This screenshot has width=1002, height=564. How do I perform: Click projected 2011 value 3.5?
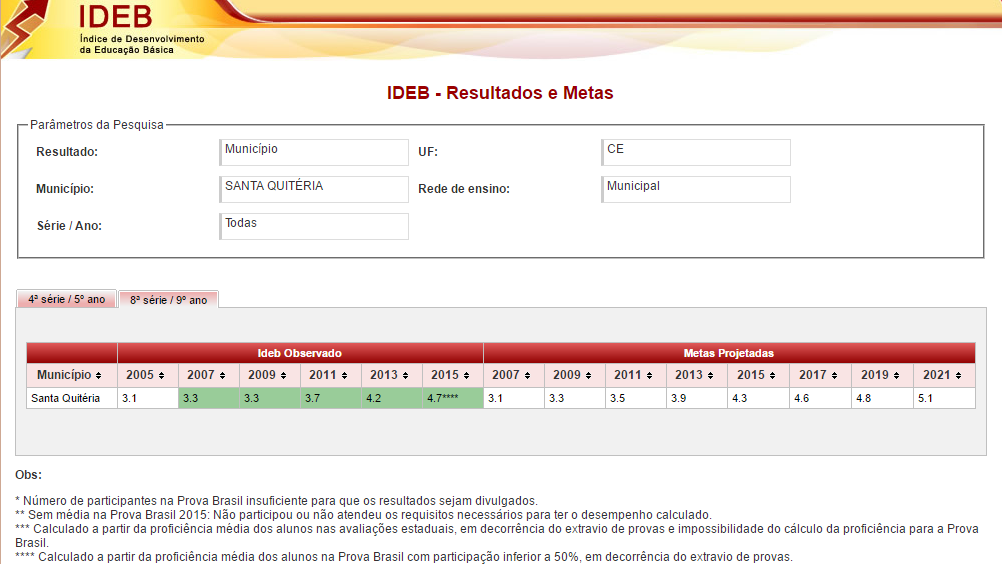[x=636, y=398]
